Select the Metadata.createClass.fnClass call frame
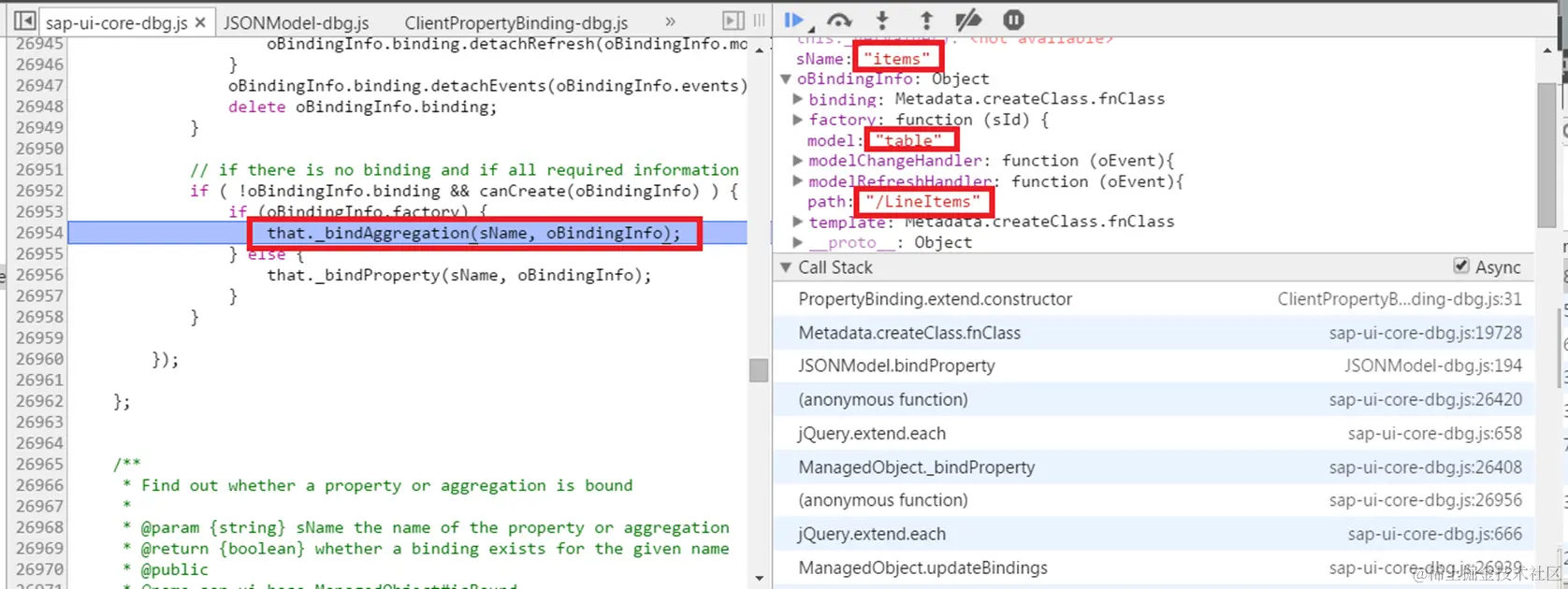 (1154, 333)
